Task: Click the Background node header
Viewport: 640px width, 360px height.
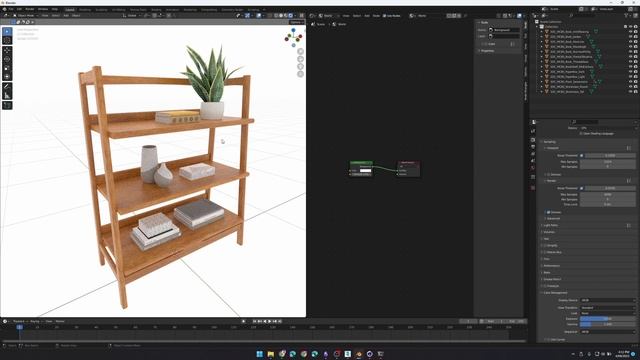Action: click(361, 162)
